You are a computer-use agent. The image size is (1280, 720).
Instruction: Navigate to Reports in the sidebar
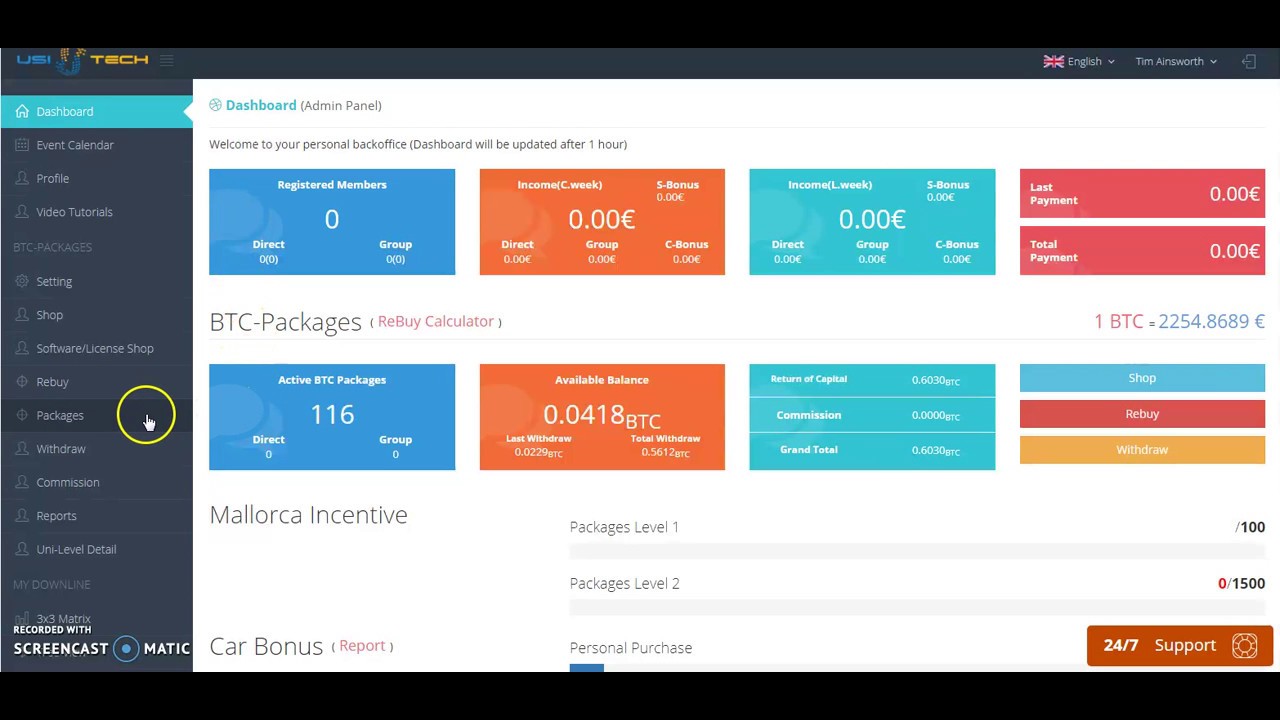tap(96, 516)
